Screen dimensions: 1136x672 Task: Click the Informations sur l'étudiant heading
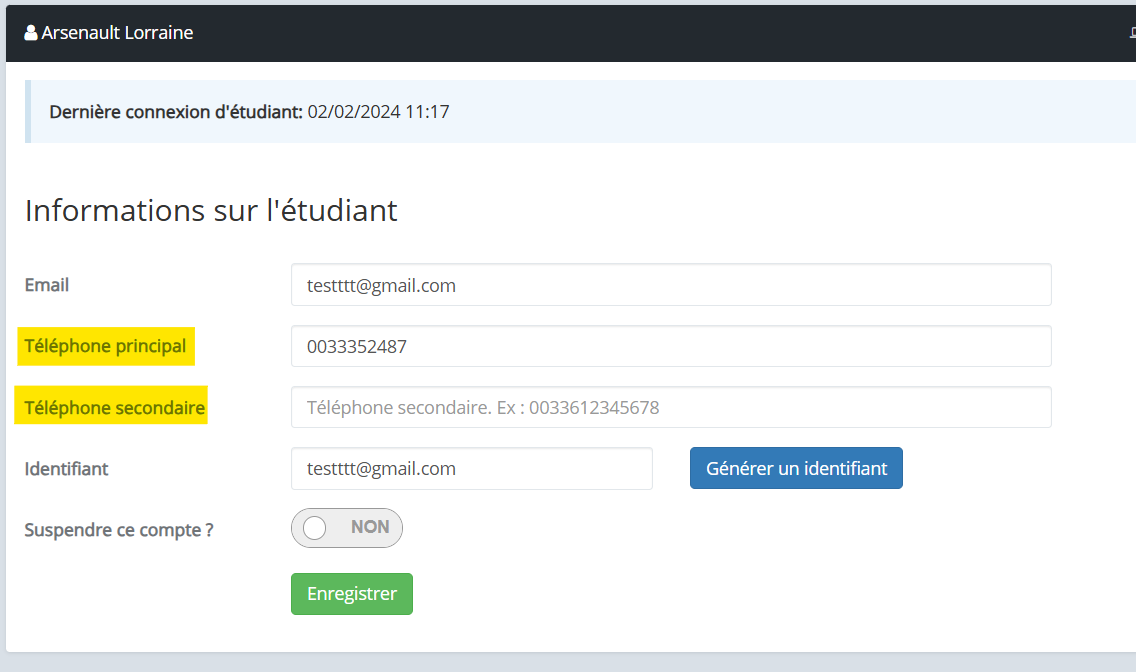pos(211,211)
